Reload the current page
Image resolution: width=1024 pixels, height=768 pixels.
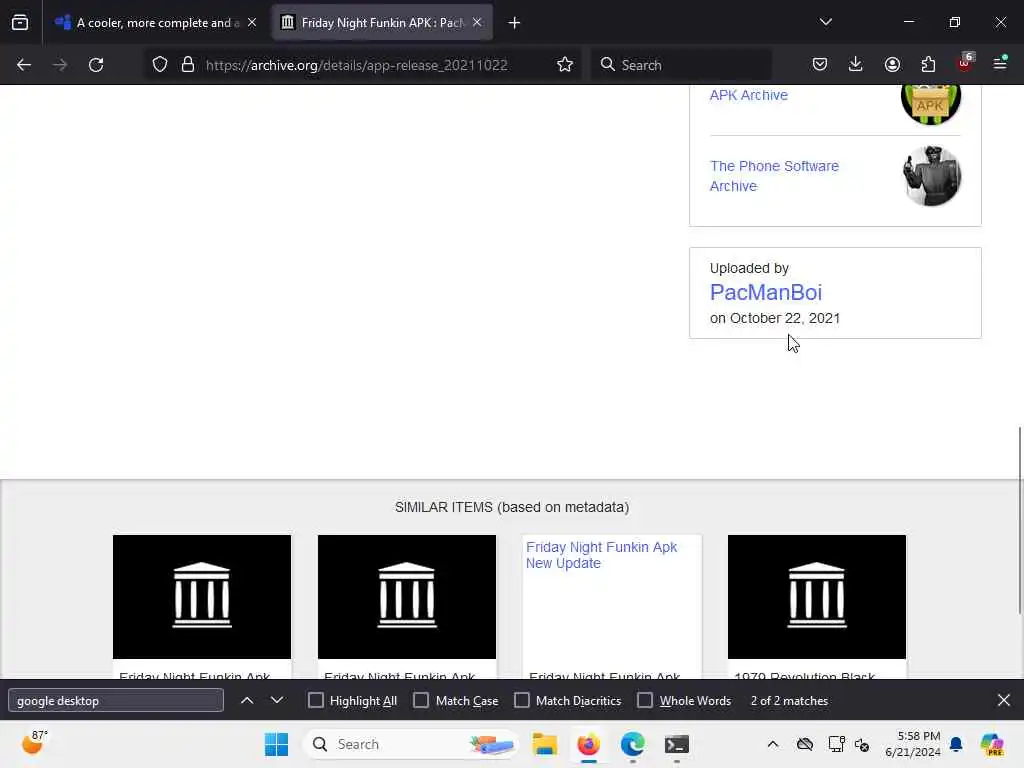[96, 65]
